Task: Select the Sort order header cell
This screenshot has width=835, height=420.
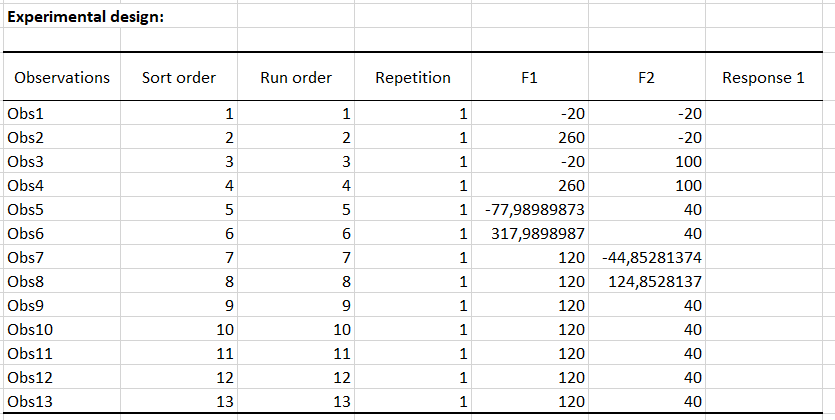Action: pos(179,77)
